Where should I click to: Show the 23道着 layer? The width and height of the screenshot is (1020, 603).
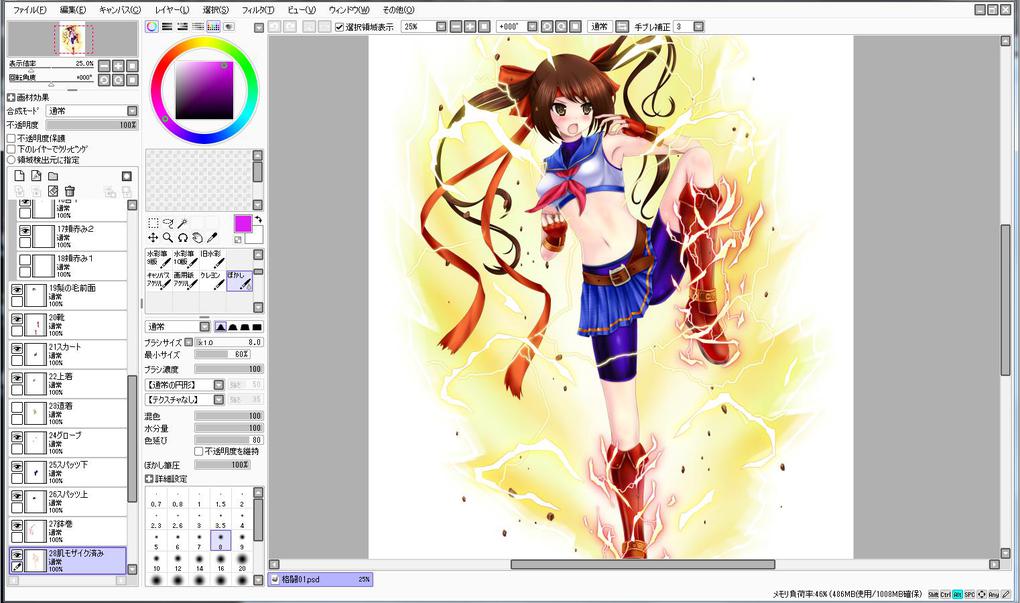coord(17,408)
